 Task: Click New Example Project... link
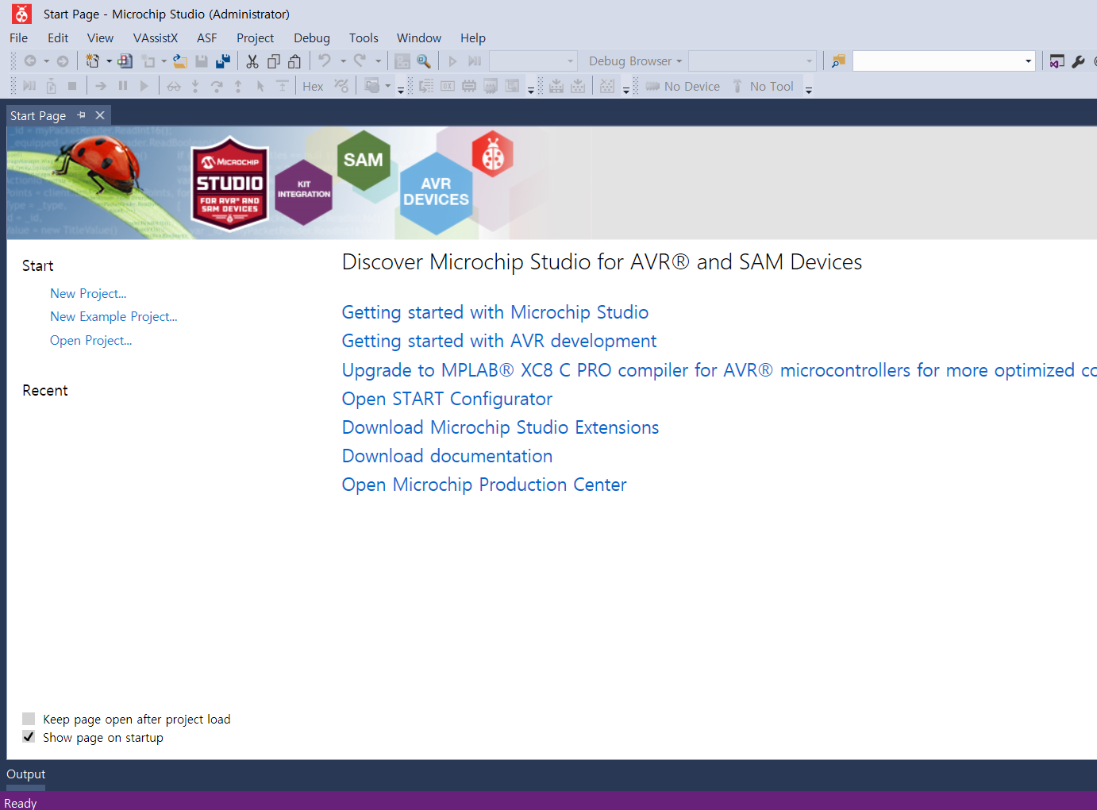(x=113, y=316)
